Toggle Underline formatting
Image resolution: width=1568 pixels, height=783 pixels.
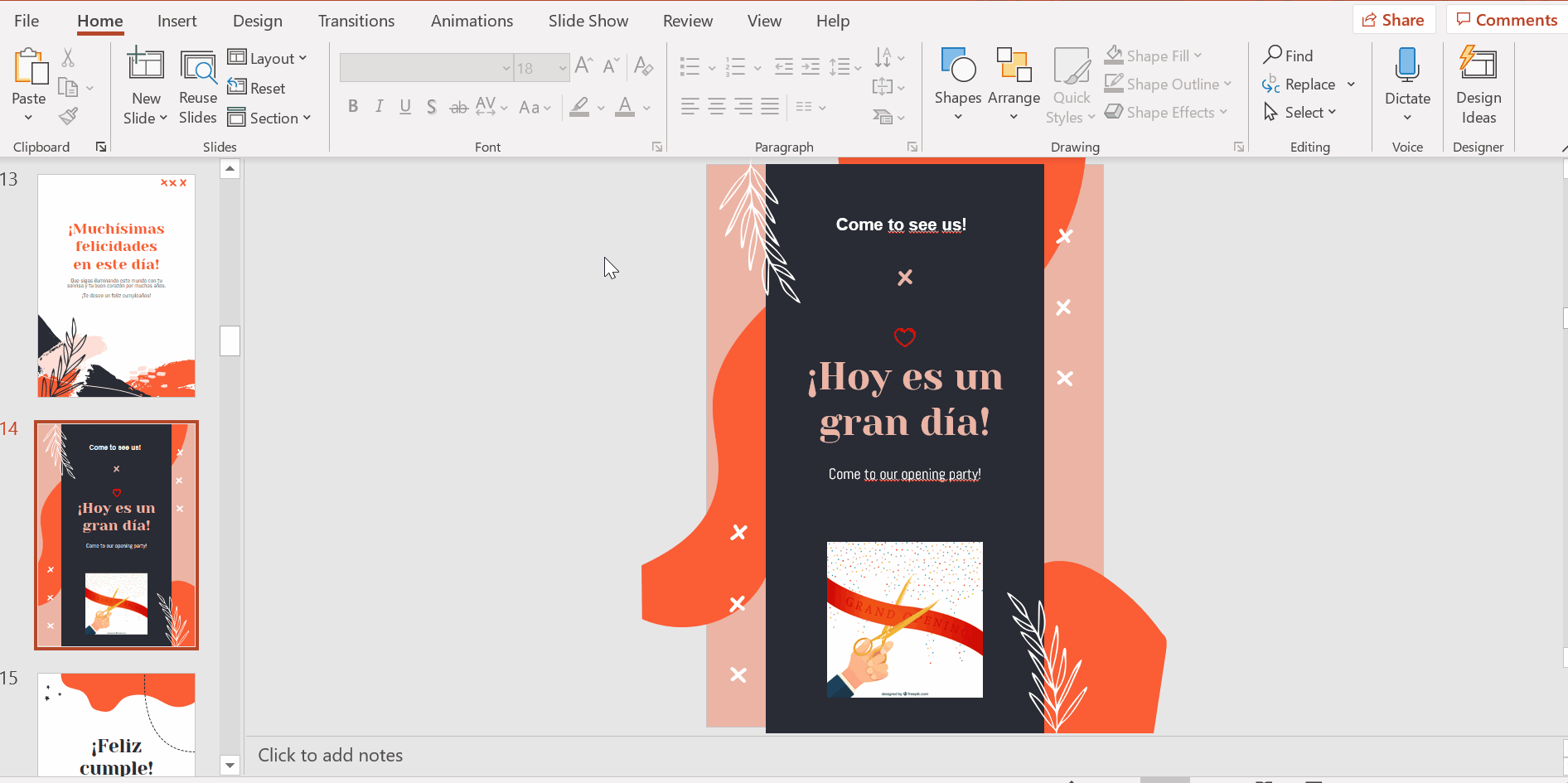pyautogui.click(x=405, y=106)
